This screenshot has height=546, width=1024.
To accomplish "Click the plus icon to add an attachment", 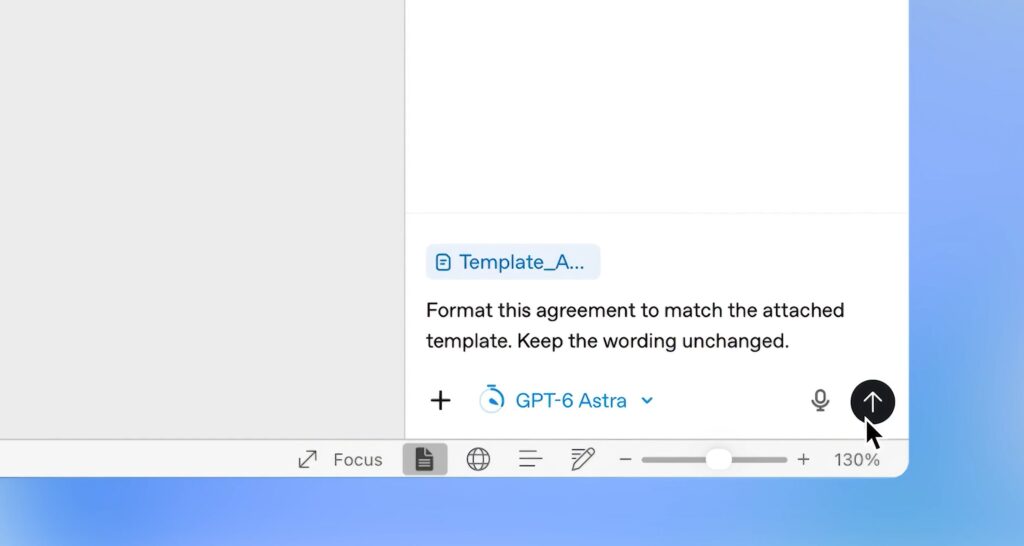I will 441,400.
